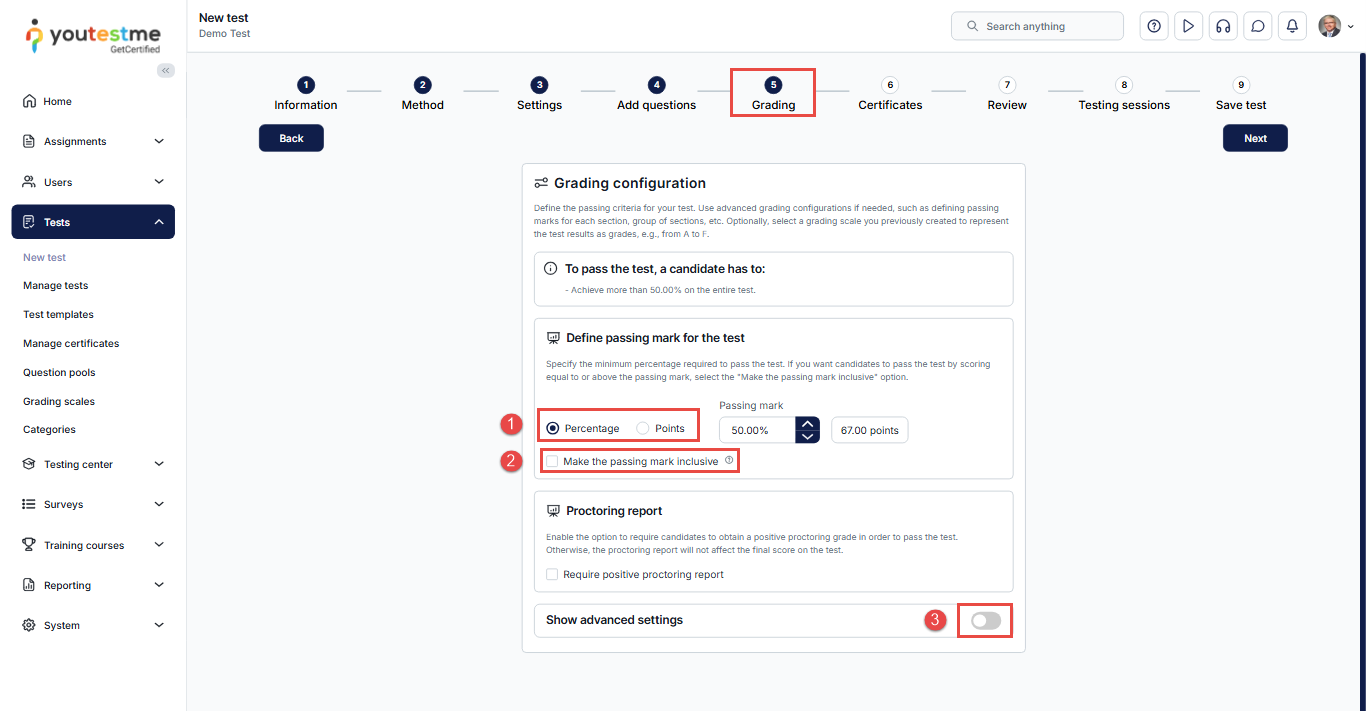Go to step 6 Certificates

click(x=890, y=94)
